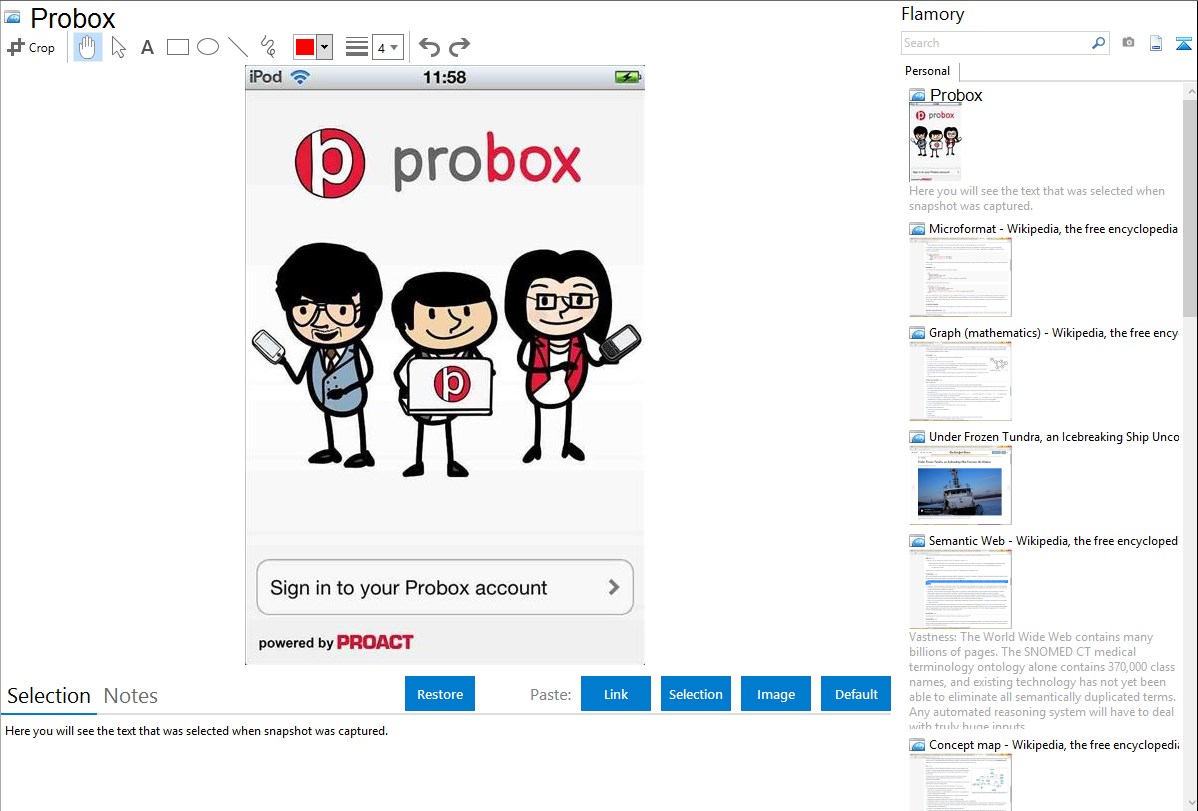Click Sign in to your Probox account

click(445, 587)
